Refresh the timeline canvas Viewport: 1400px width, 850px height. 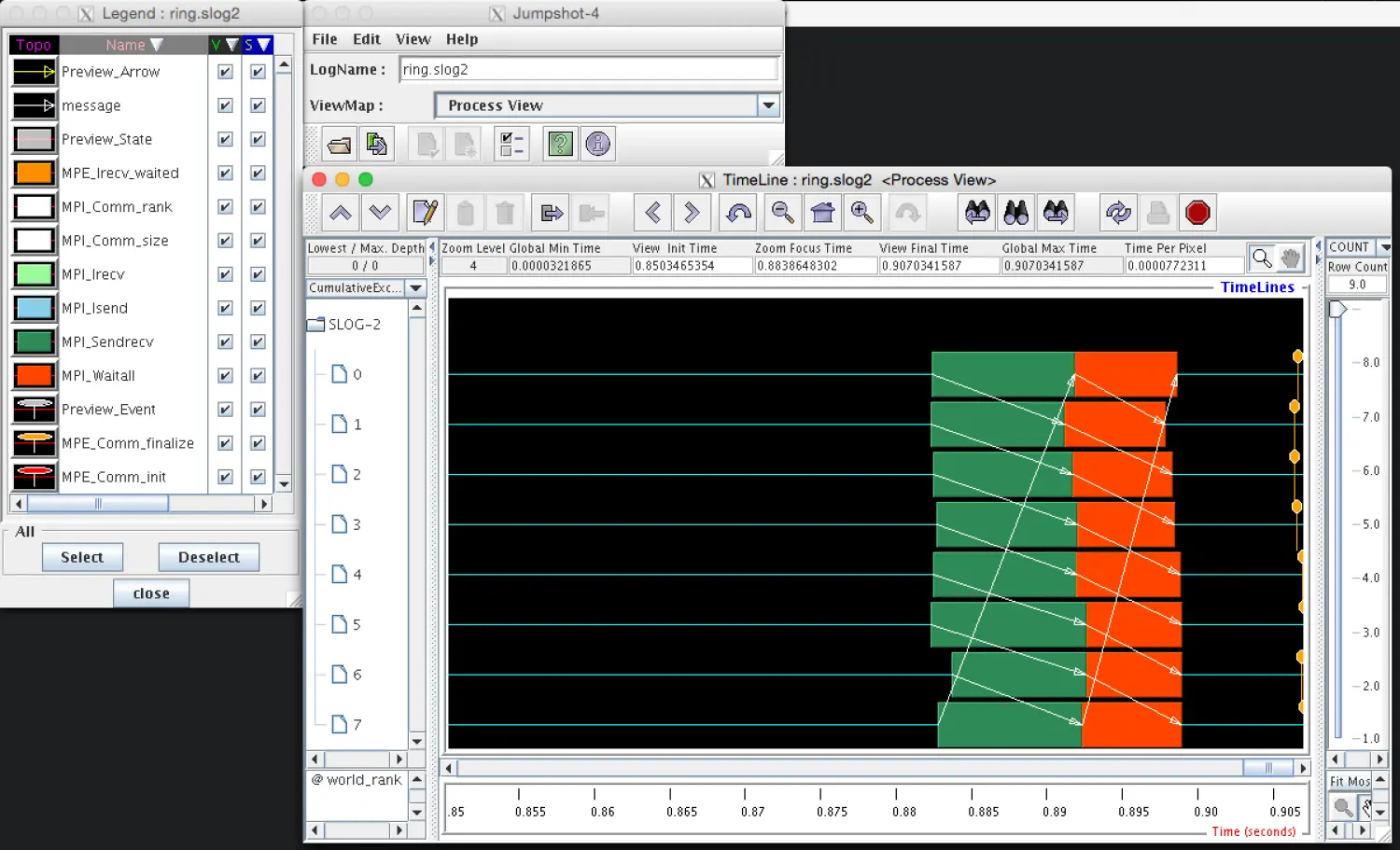[x=1118, y=213]
